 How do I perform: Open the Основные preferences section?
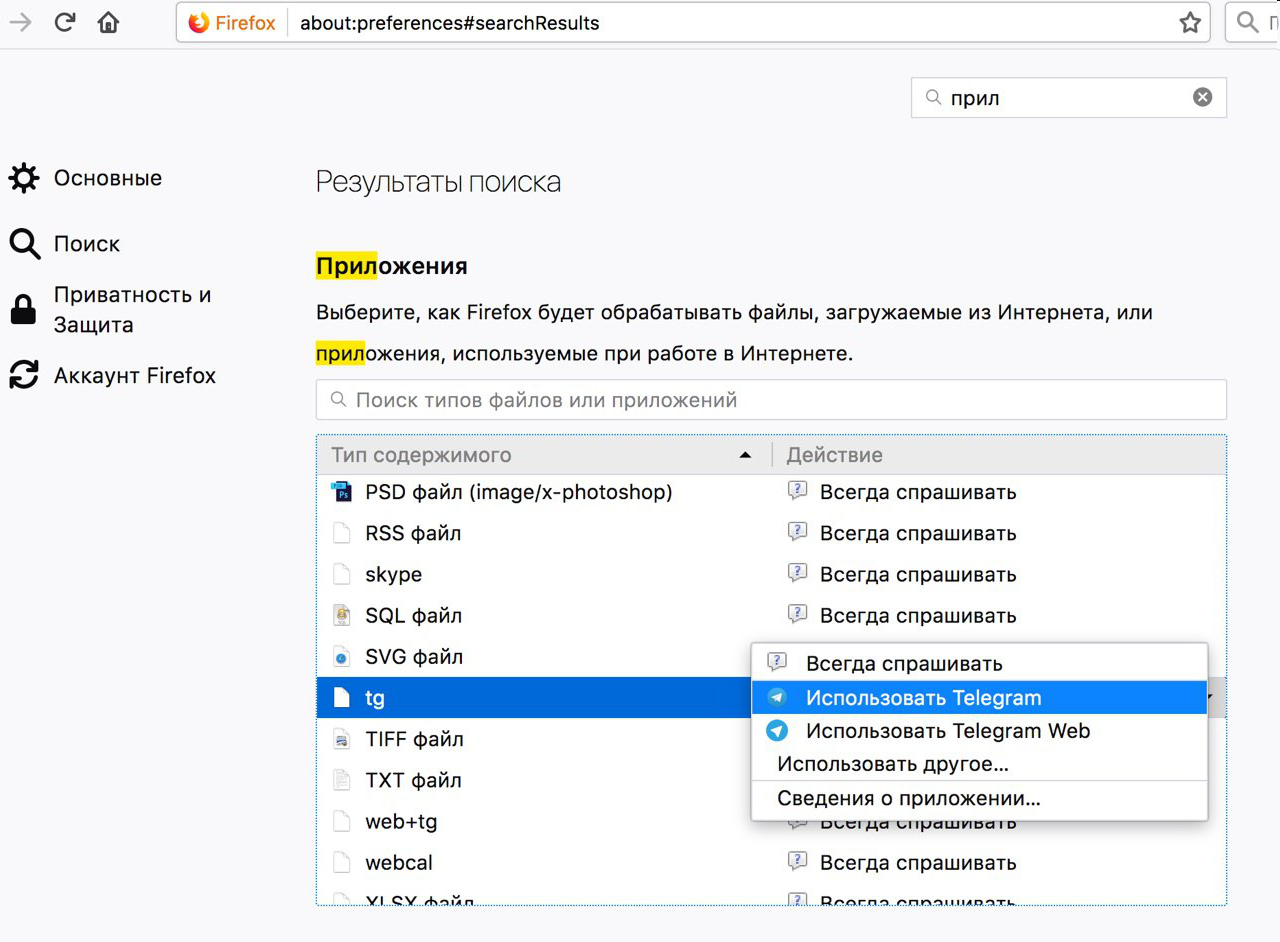[108, 179]
